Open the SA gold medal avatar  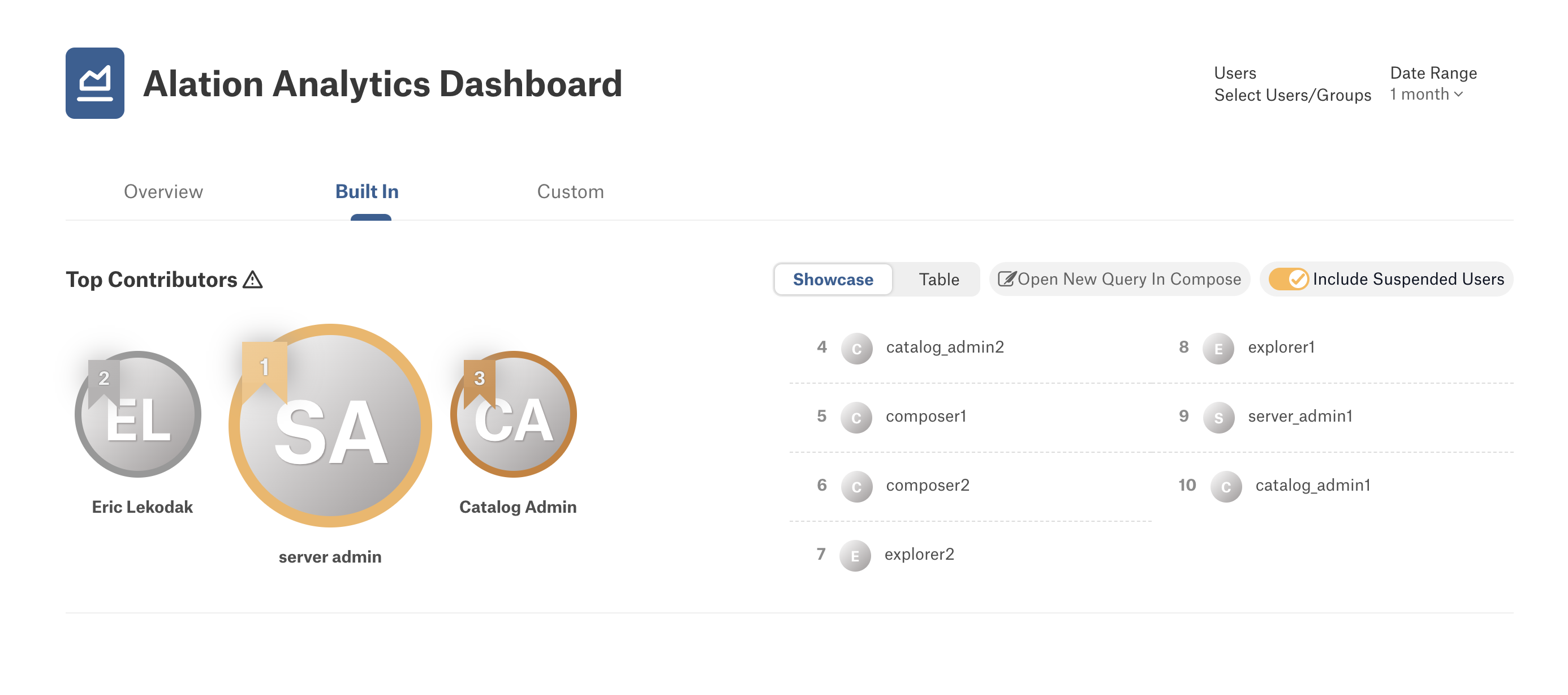pyautogui.click(x=330, y=425)
